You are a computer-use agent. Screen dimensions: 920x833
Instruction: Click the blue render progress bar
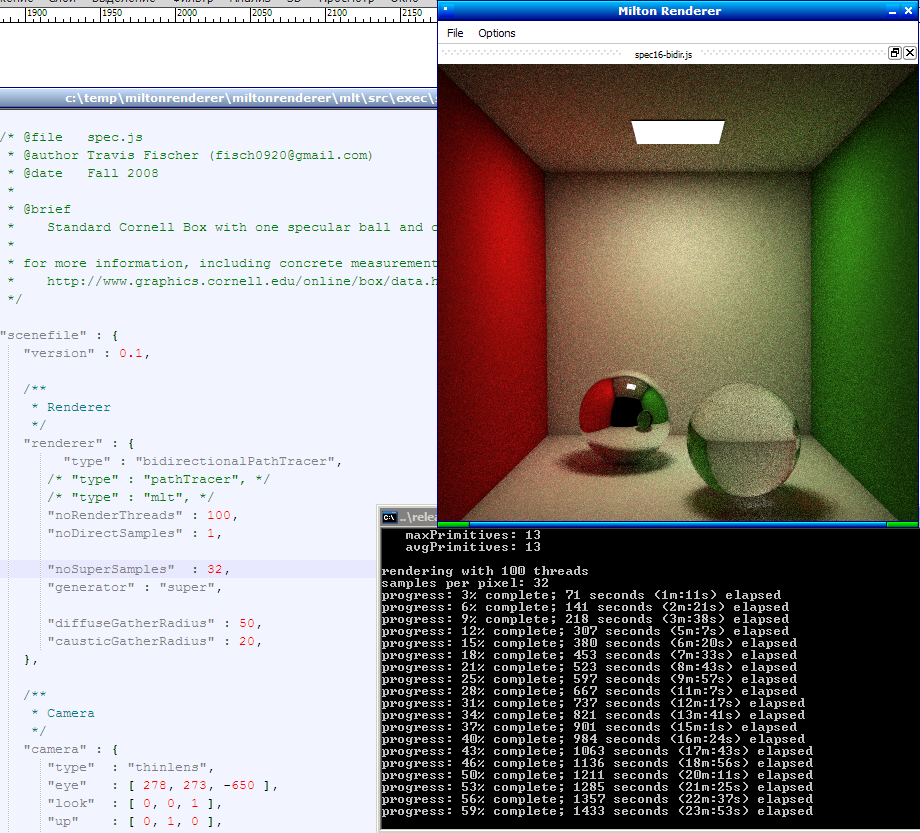[677, 523]
